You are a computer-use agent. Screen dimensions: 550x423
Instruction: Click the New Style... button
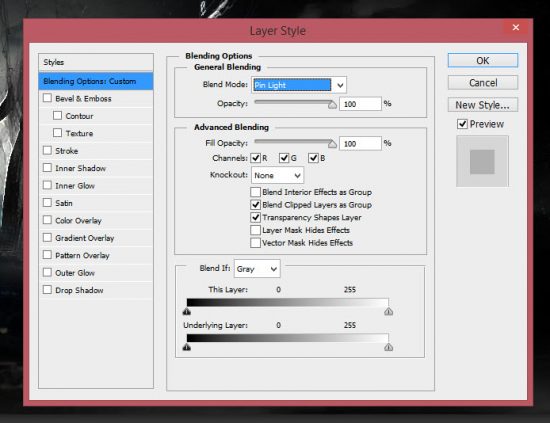pyautogui.click(x=483, y=105)
